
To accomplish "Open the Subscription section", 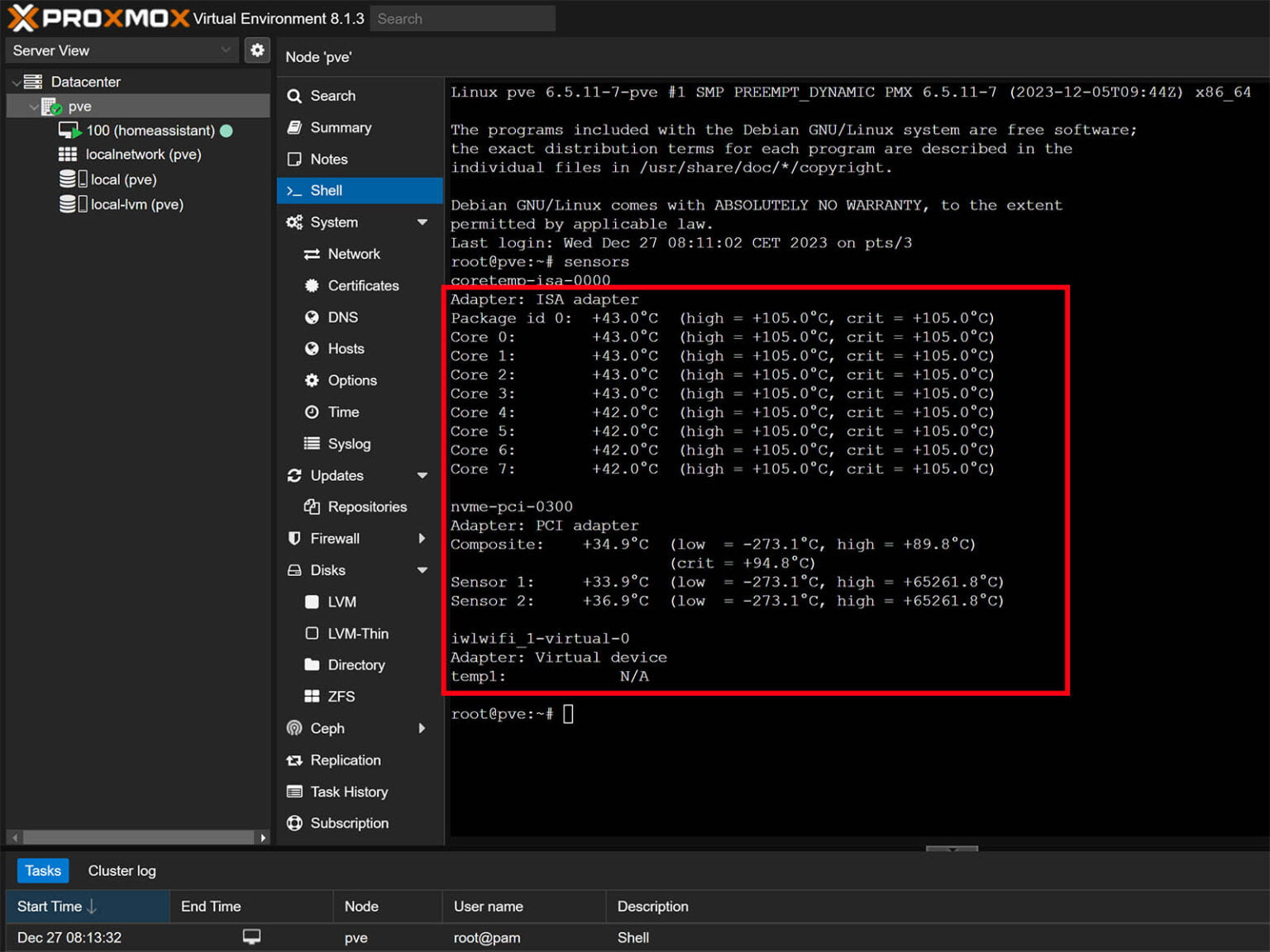I will pos(349,823).
